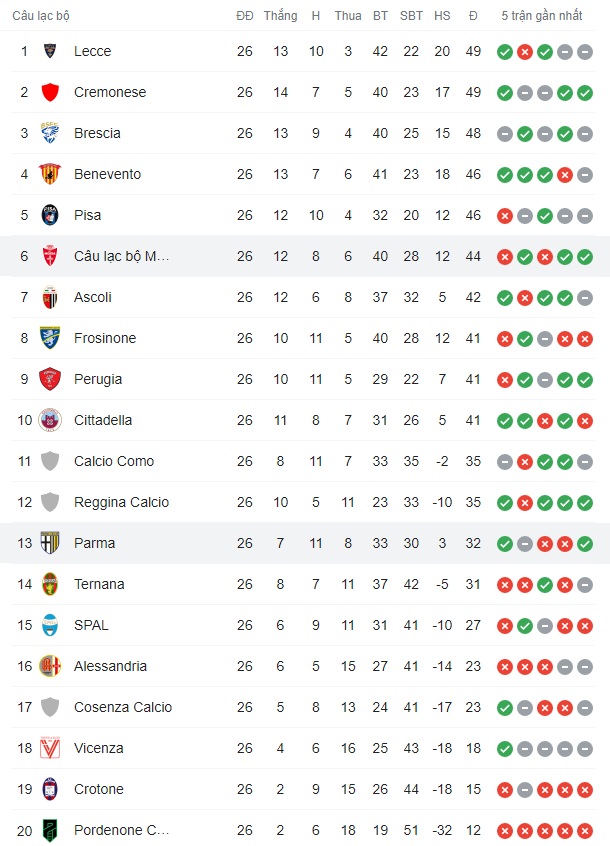Image resolution: width=610 pixels, height=846 pixels.
Task: Click the Vicenza team logo
Action: (50, 748)
